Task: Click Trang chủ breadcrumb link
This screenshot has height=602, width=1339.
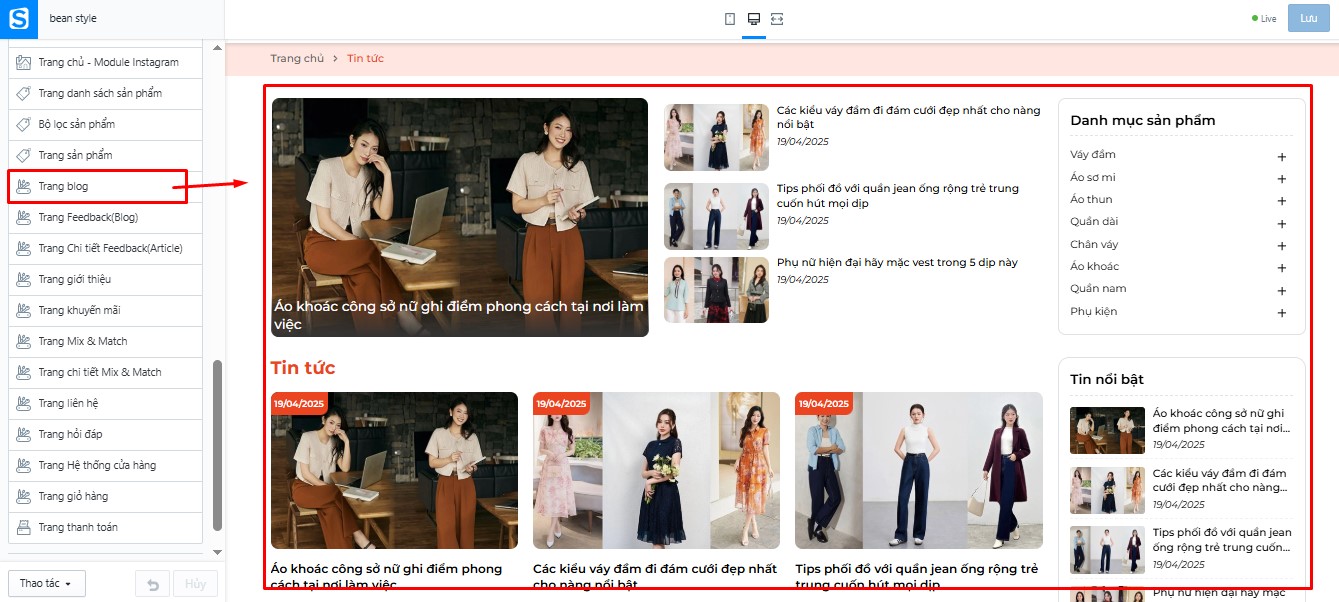Action: 297,58
